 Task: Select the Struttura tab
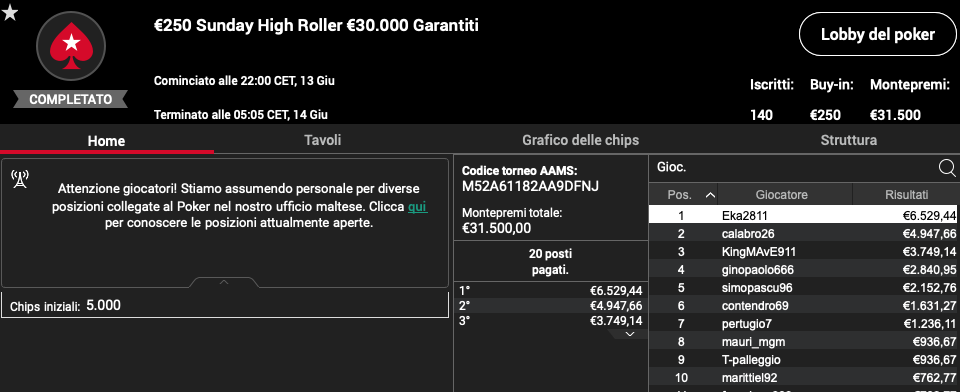pos(849,140)
